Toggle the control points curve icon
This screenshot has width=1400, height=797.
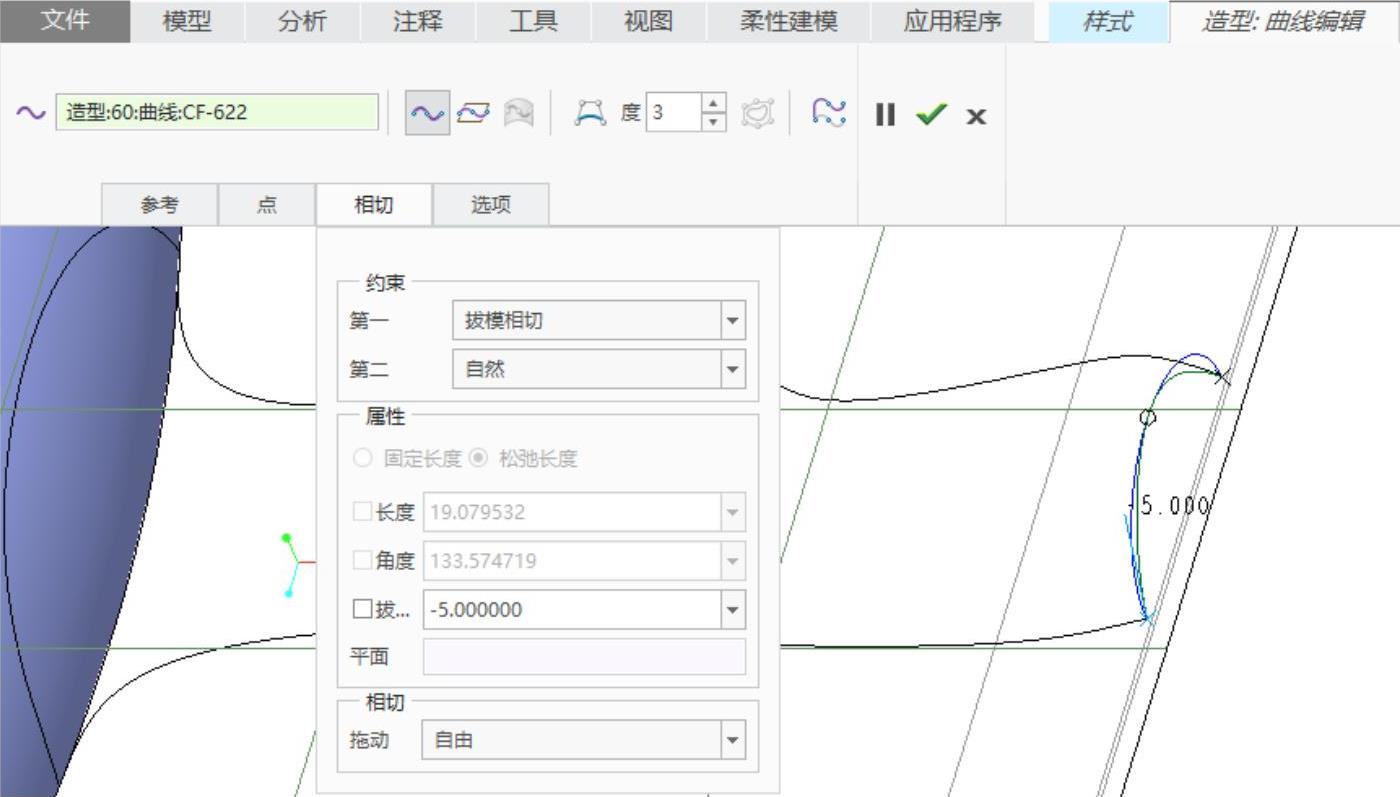tap(590, 113)
